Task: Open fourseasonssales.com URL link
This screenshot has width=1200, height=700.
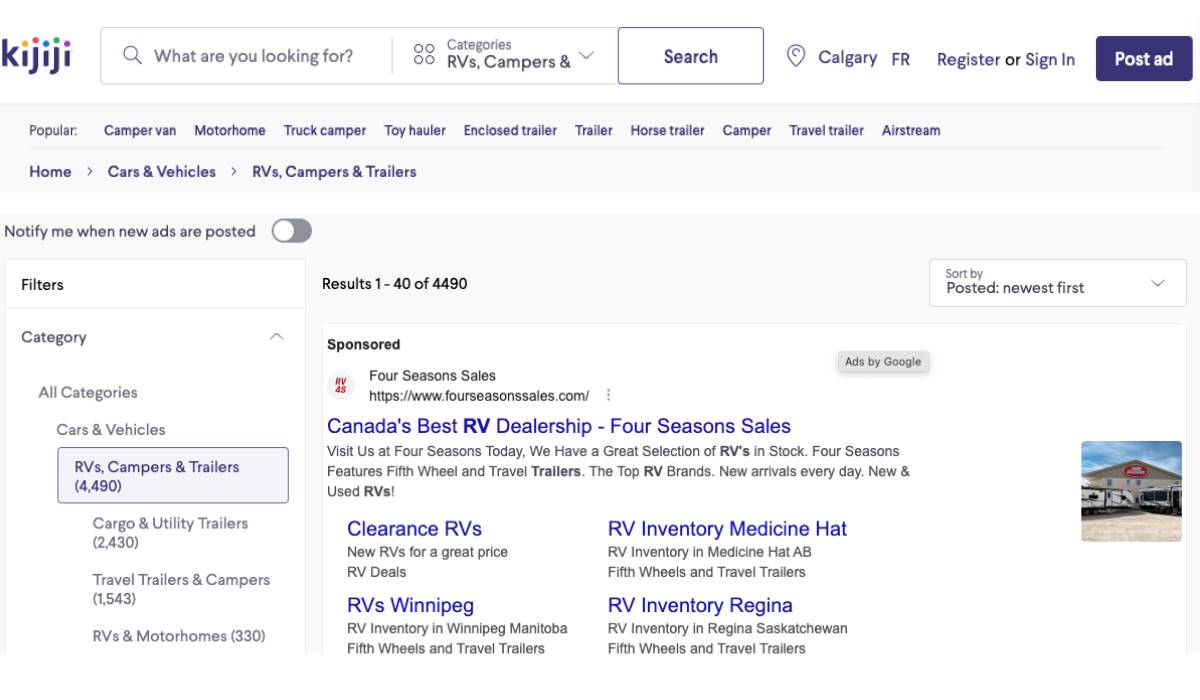Action: (479, 395)
